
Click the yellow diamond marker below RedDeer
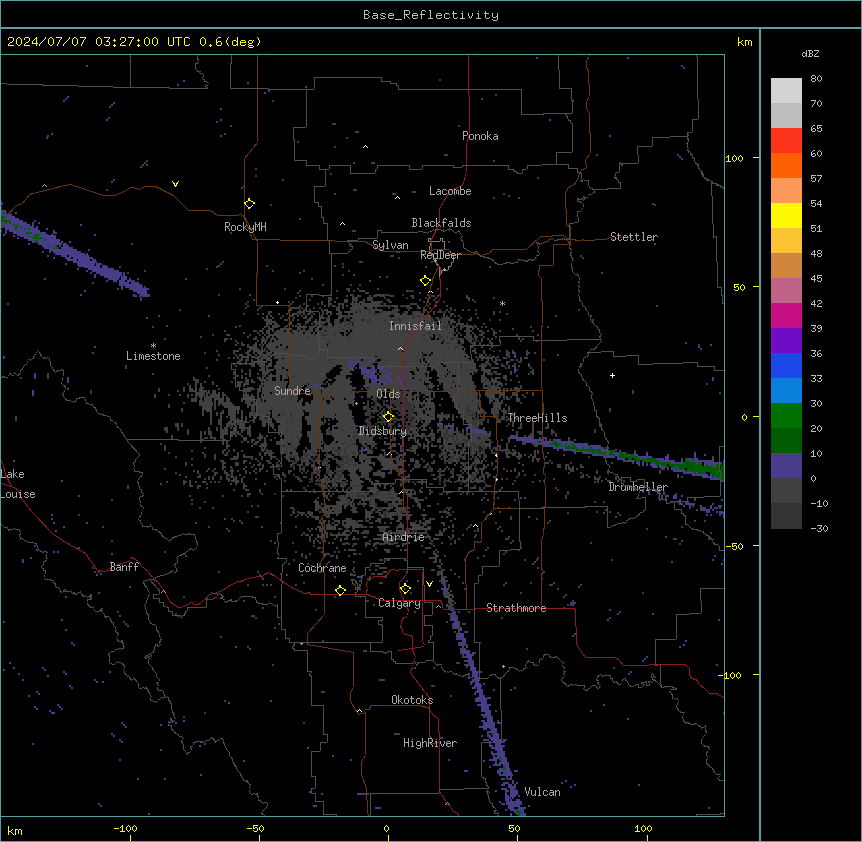pos(426,281)
